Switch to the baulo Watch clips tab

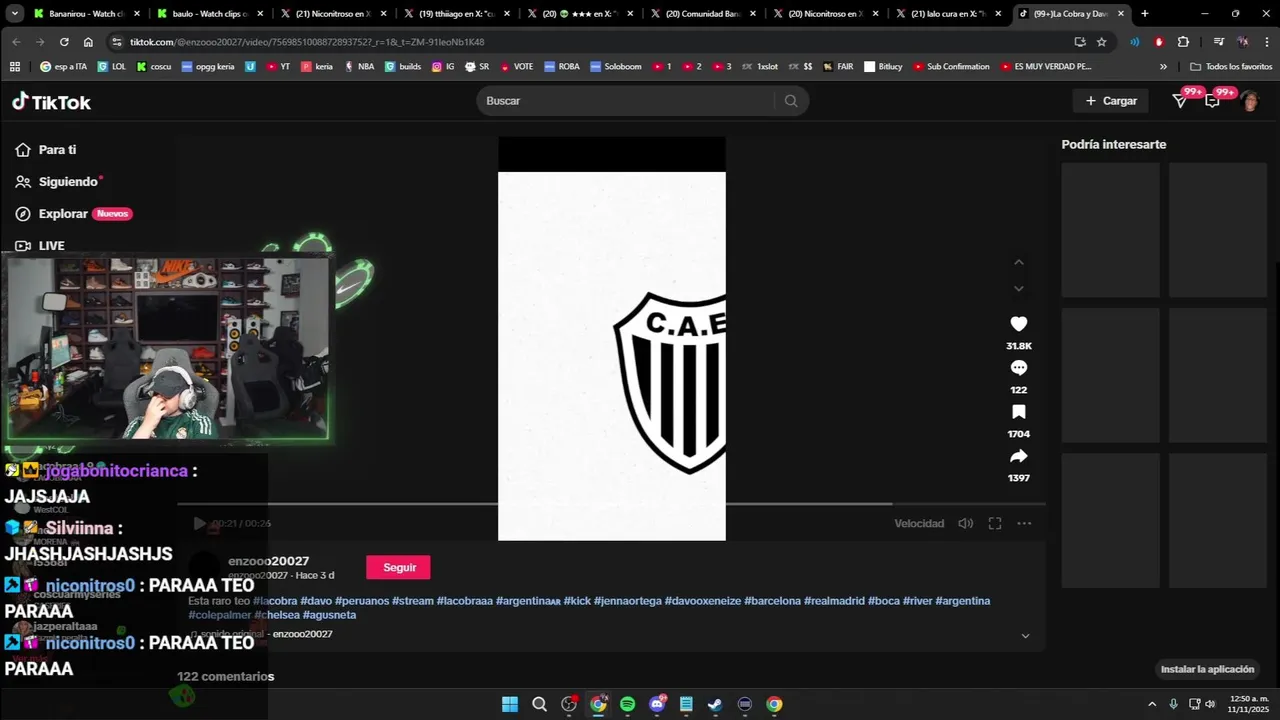tap(209, 14)
